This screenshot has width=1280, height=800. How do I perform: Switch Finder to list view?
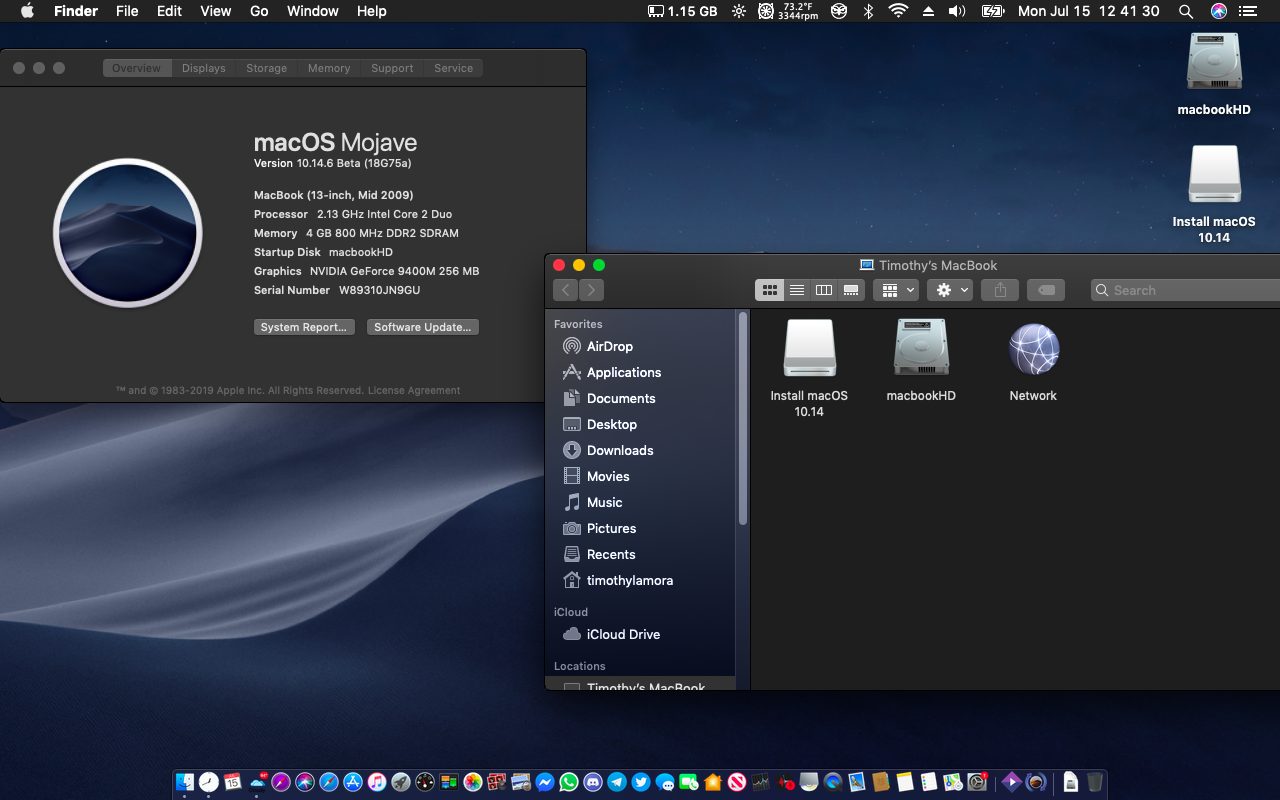coord(797,290)
